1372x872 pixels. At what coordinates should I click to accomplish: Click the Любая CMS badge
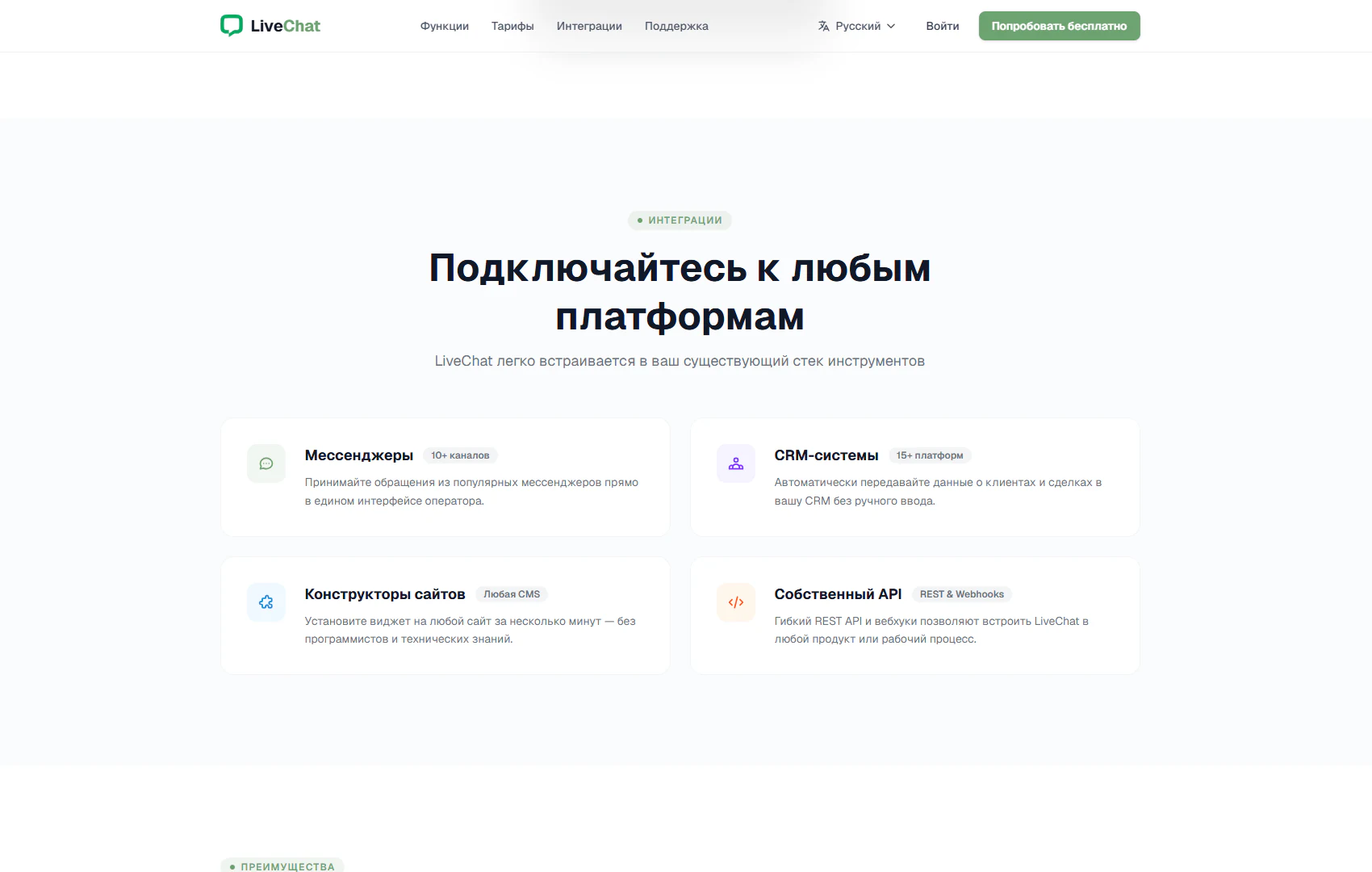(512, 594)
